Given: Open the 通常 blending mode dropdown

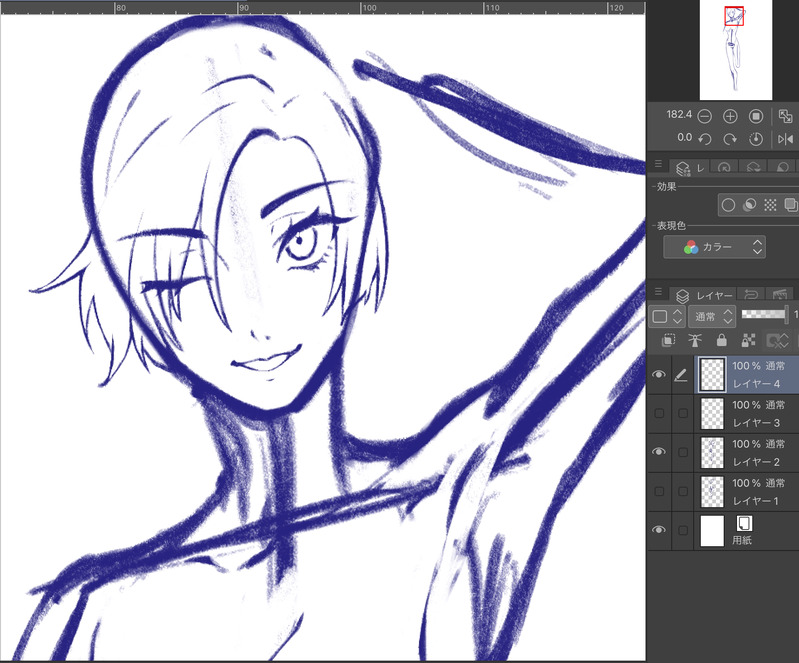Looking at the screenshot, I should [711, 316].
